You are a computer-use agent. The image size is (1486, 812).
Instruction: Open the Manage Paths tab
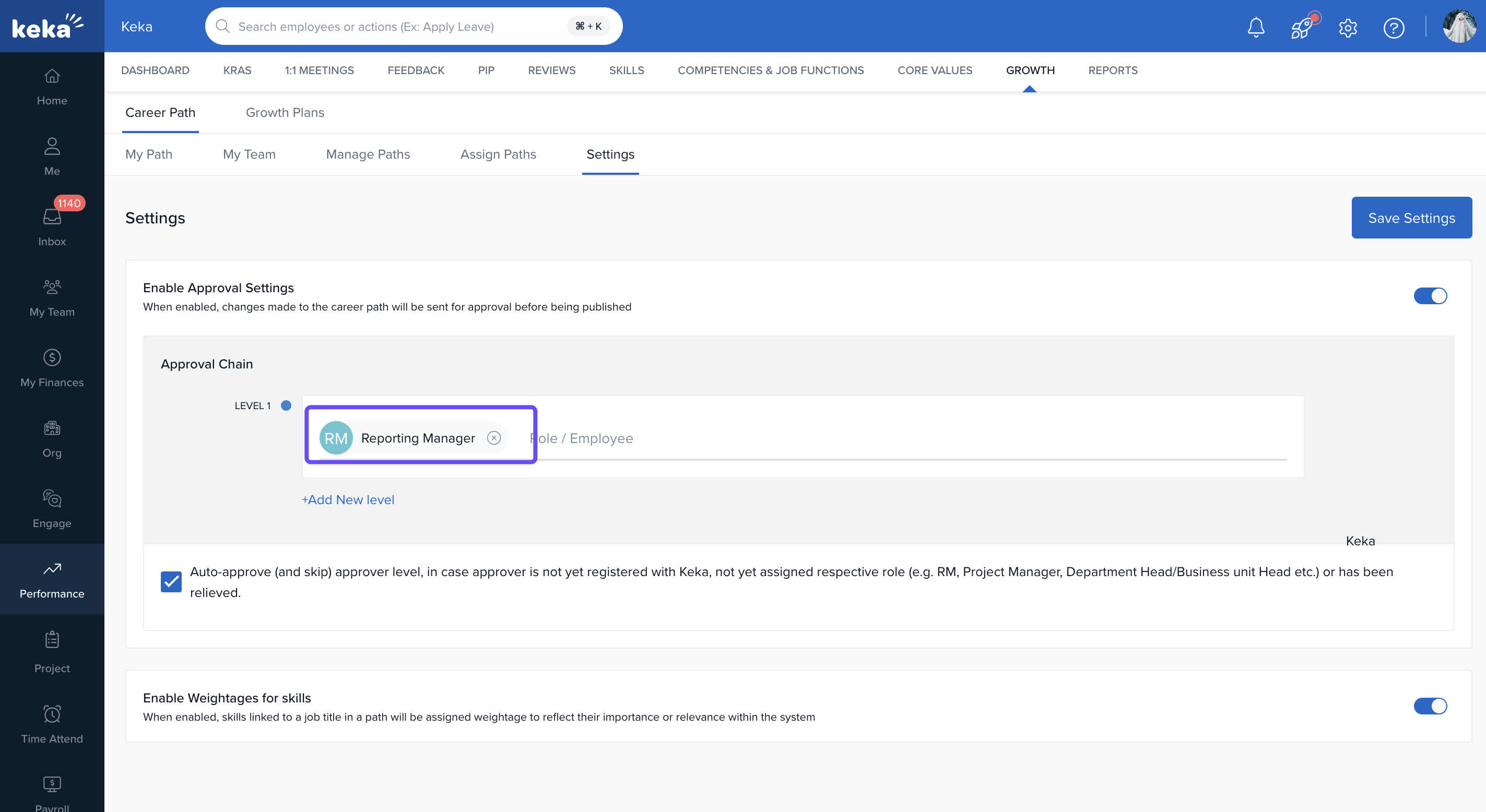(368, 154)
